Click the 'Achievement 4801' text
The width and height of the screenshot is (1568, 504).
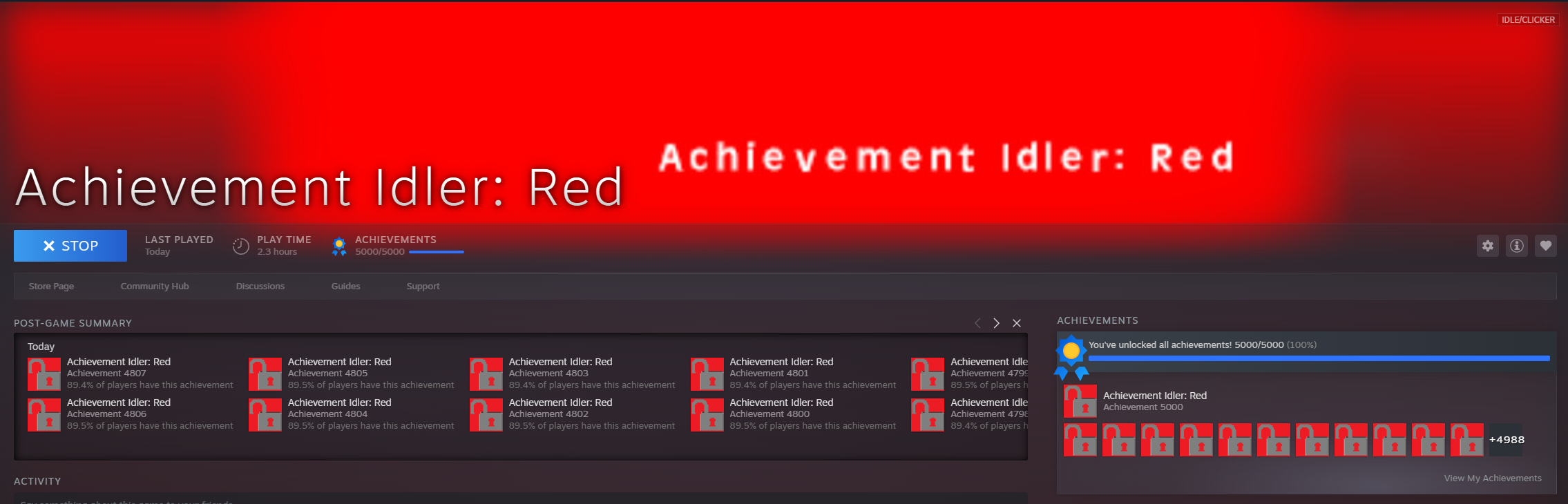(x=769, y=374)
